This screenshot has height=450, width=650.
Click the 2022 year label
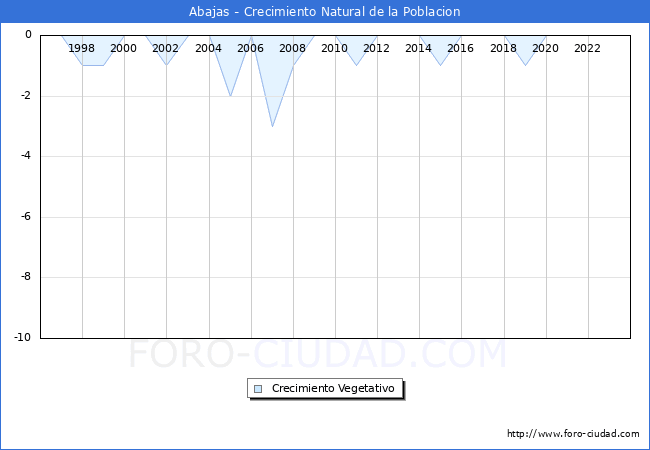(x=587, y=48)
